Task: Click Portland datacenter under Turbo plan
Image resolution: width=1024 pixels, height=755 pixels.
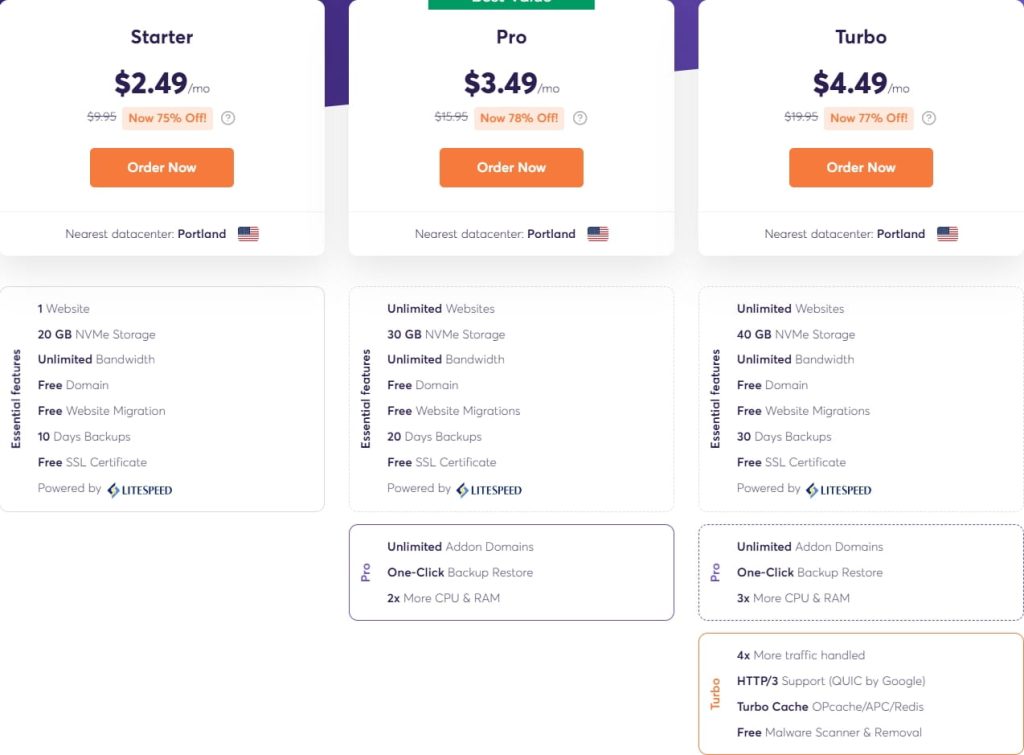Action: point(901,234)
